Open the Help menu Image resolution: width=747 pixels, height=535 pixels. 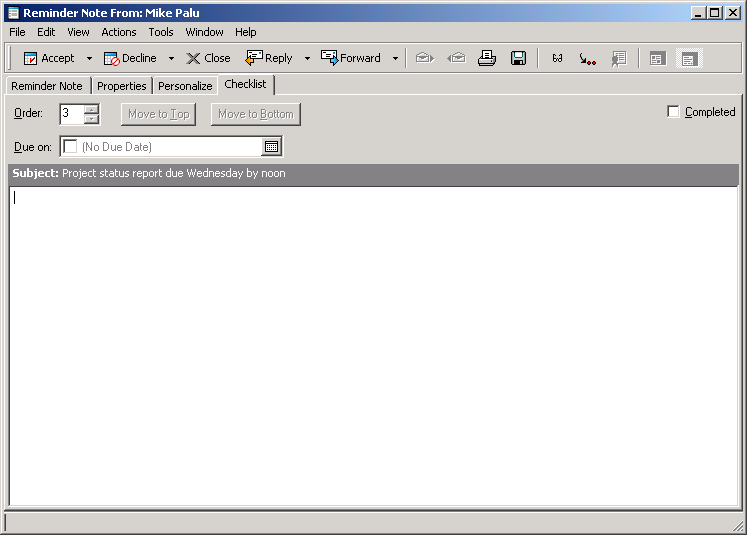[245, 32]
